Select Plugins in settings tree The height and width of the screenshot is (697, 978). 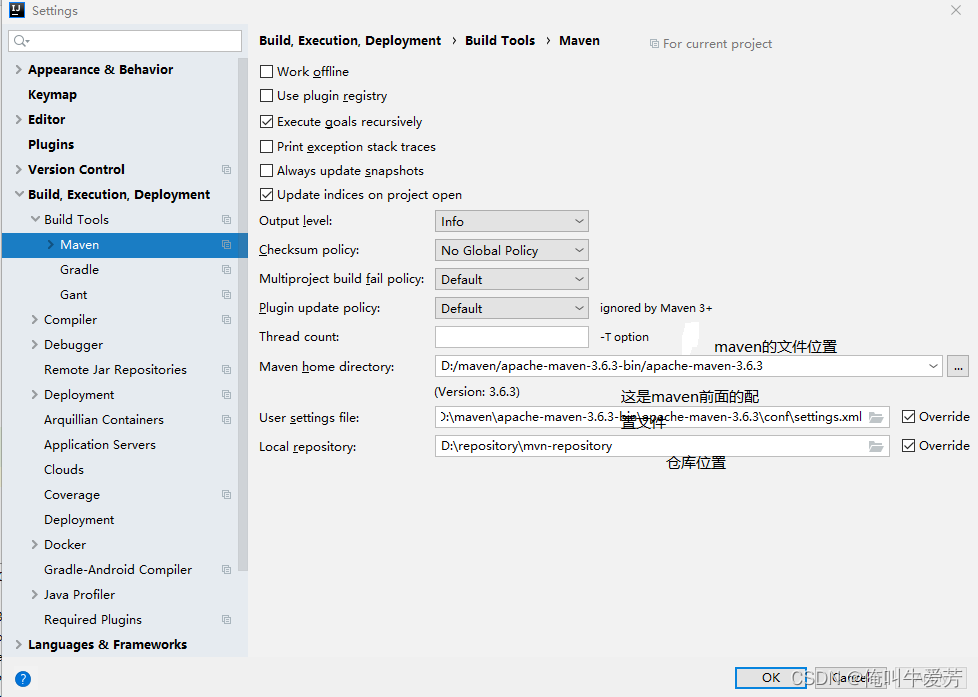coord(51,145)
